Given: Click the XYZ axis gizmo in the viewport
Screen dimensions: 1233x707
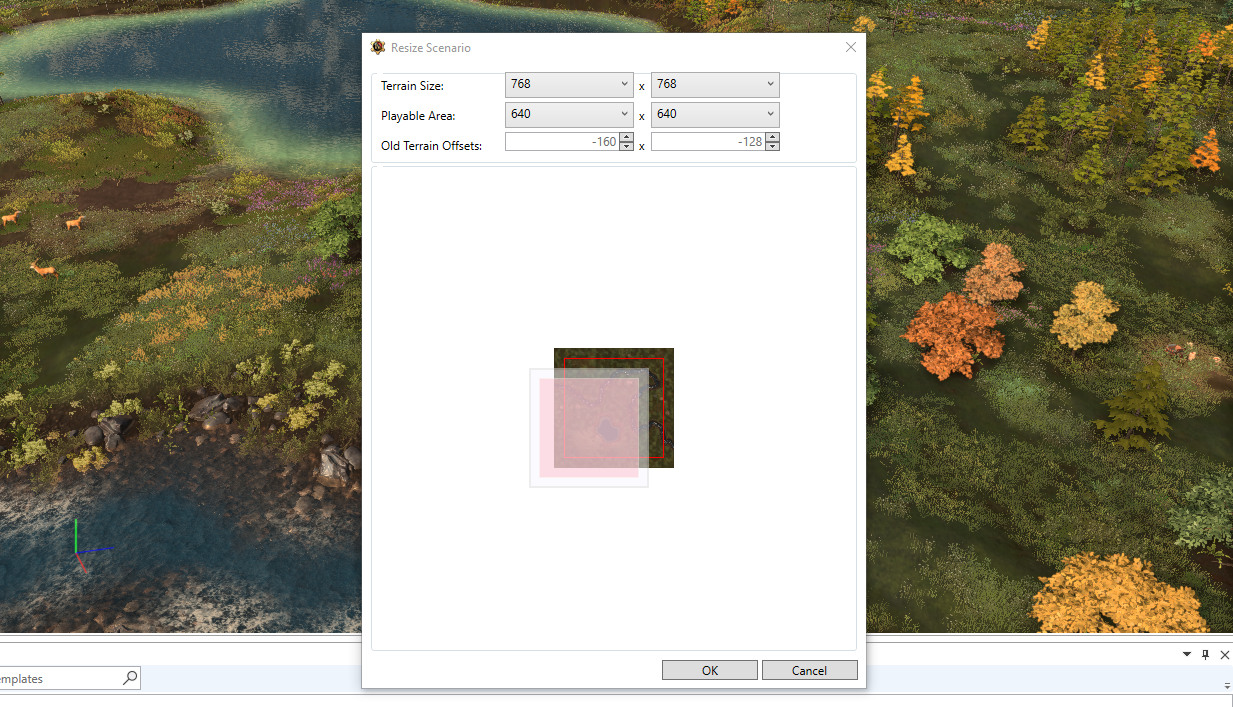Looking at the screenshot, I should tap(88, 547).
